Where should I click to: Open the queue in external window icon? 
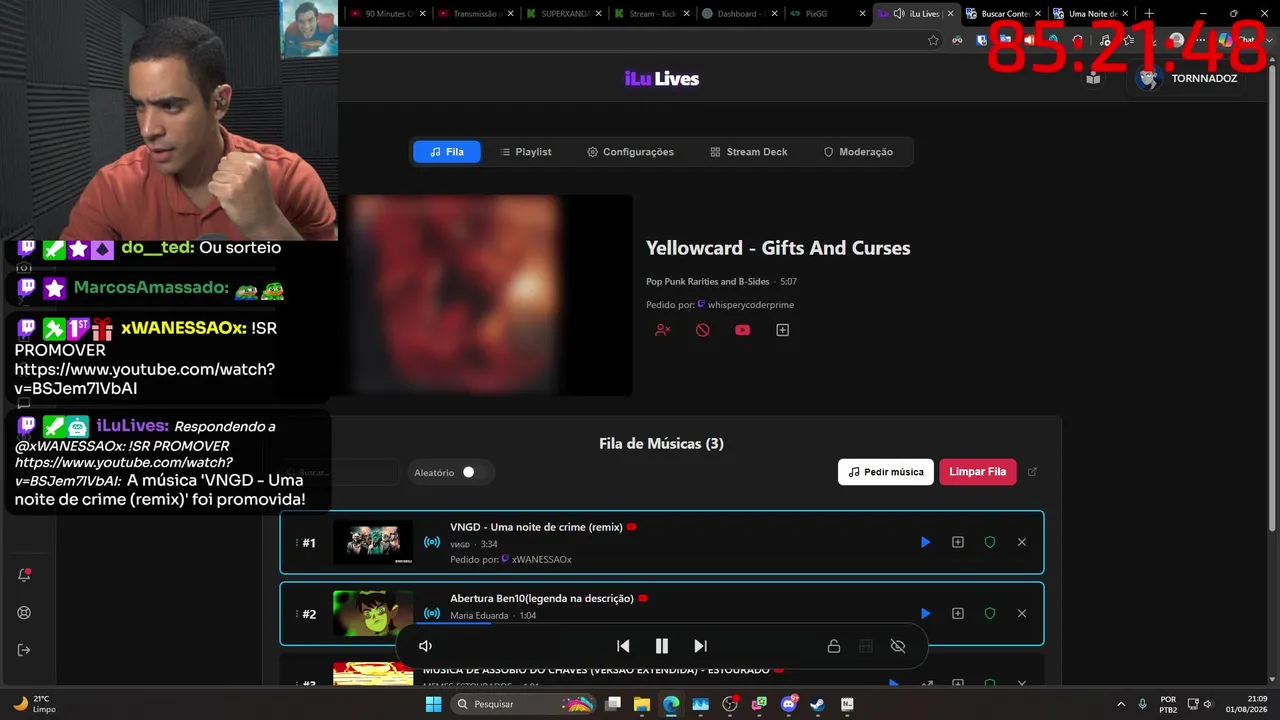pos(1033,472)
